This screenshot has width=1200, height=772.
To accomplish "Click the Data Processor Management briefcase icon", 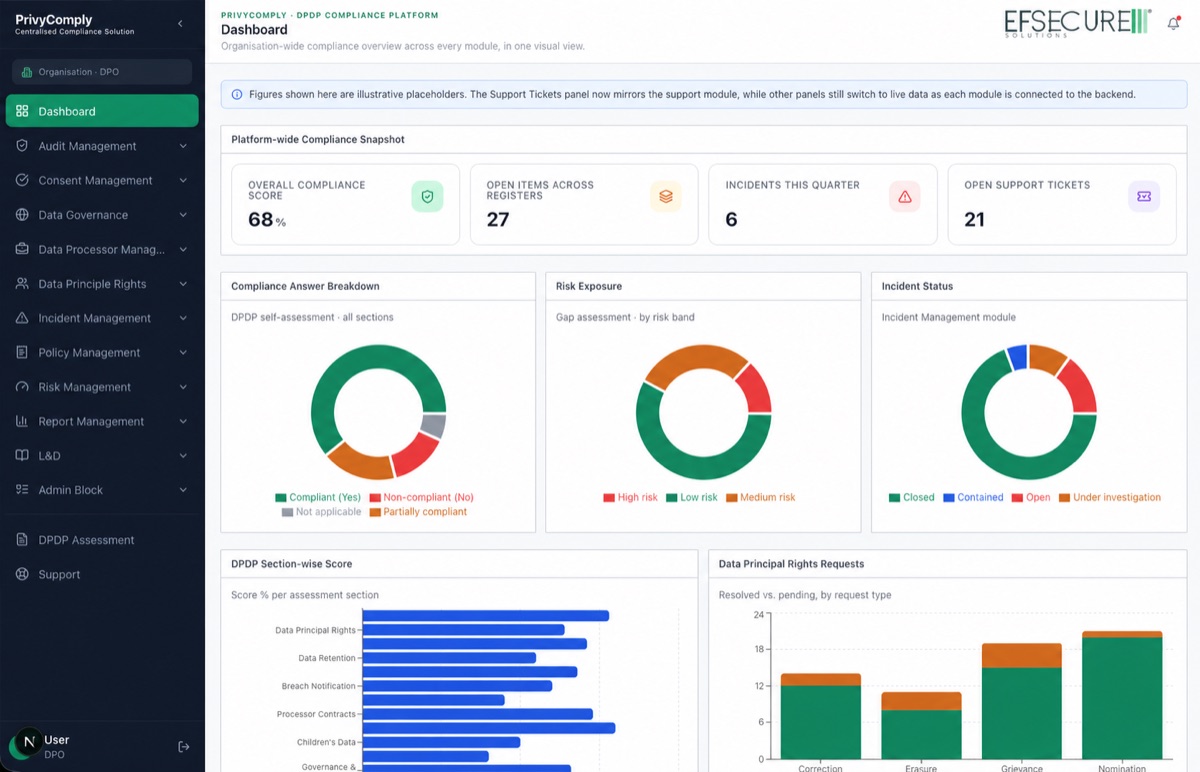I will tap(22, 249).
